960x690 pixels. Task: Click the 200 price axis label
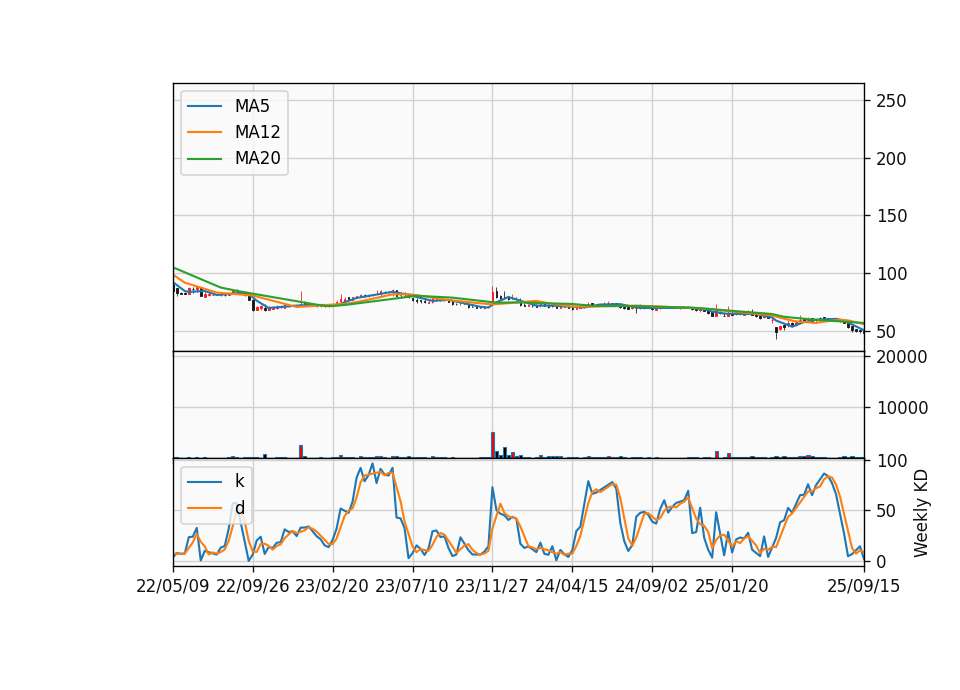pos(891,159)
